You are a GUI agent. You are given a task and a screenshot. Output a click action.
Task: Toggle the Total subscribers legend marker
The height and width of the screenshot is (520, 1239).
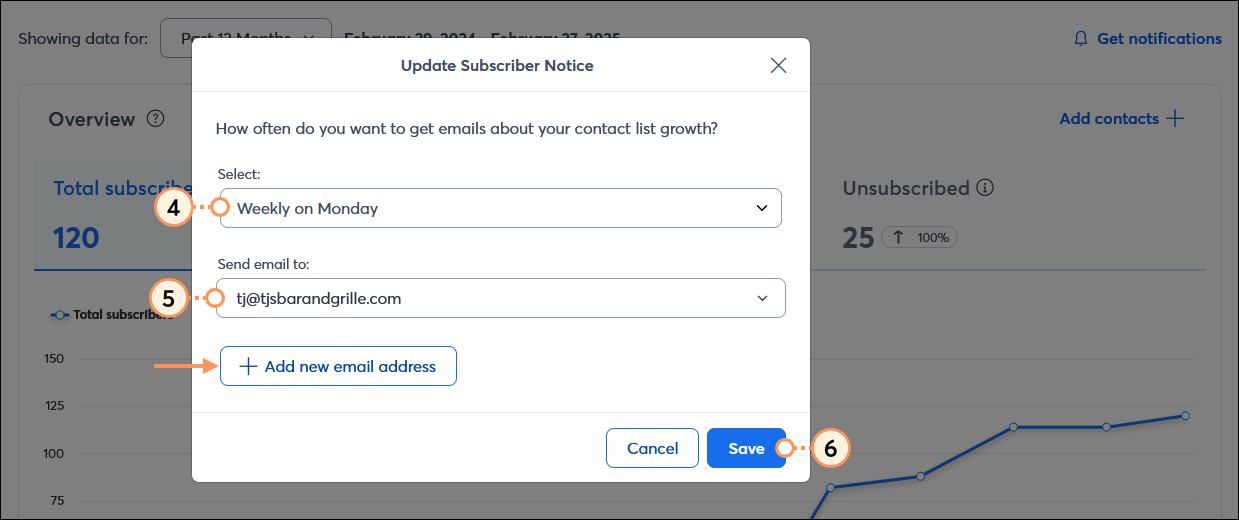(60, 315)
